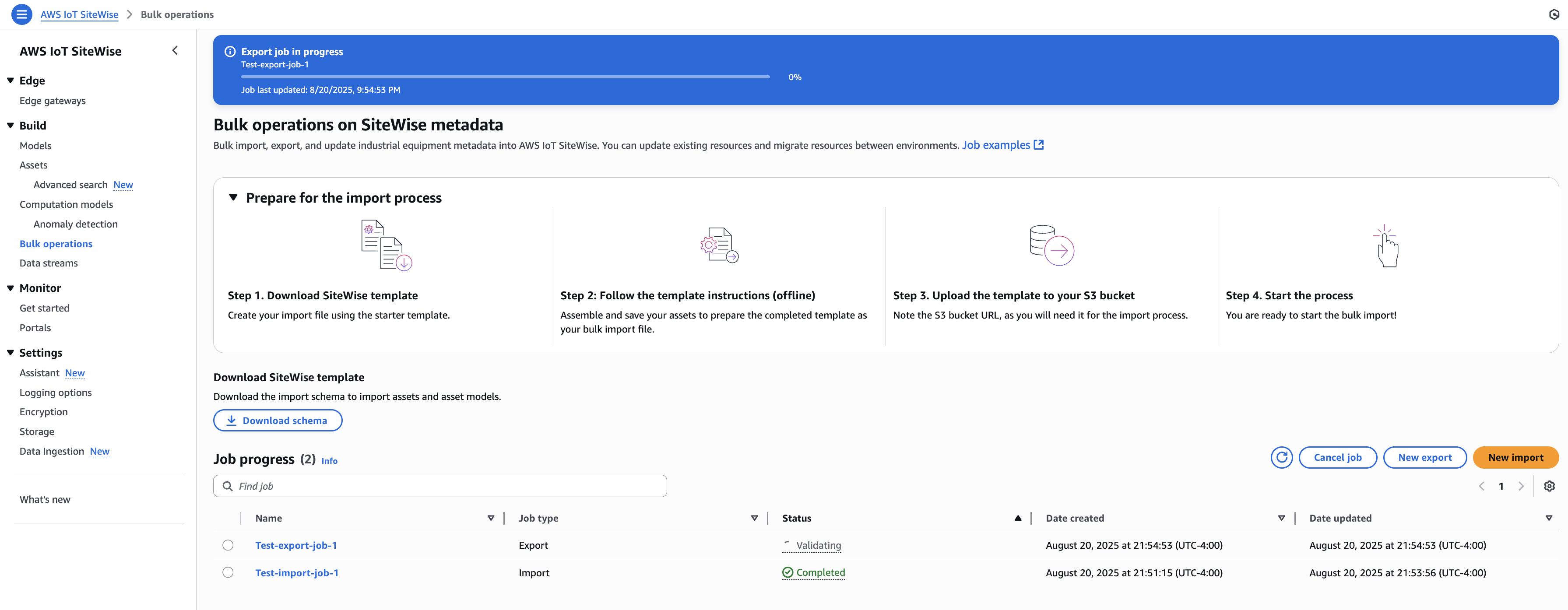Click the hexagon icon in top right corner
Viewport: 1568px width, 610px height.
pyautogui.click(x=1554, y=14)
